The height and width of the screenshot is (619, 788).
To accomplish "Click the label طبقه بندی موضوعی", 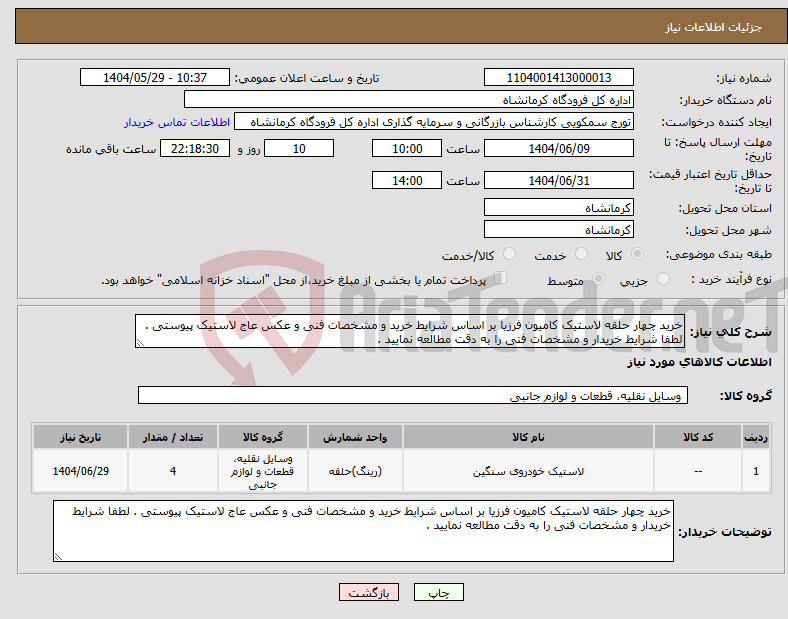I will [719, 254].
